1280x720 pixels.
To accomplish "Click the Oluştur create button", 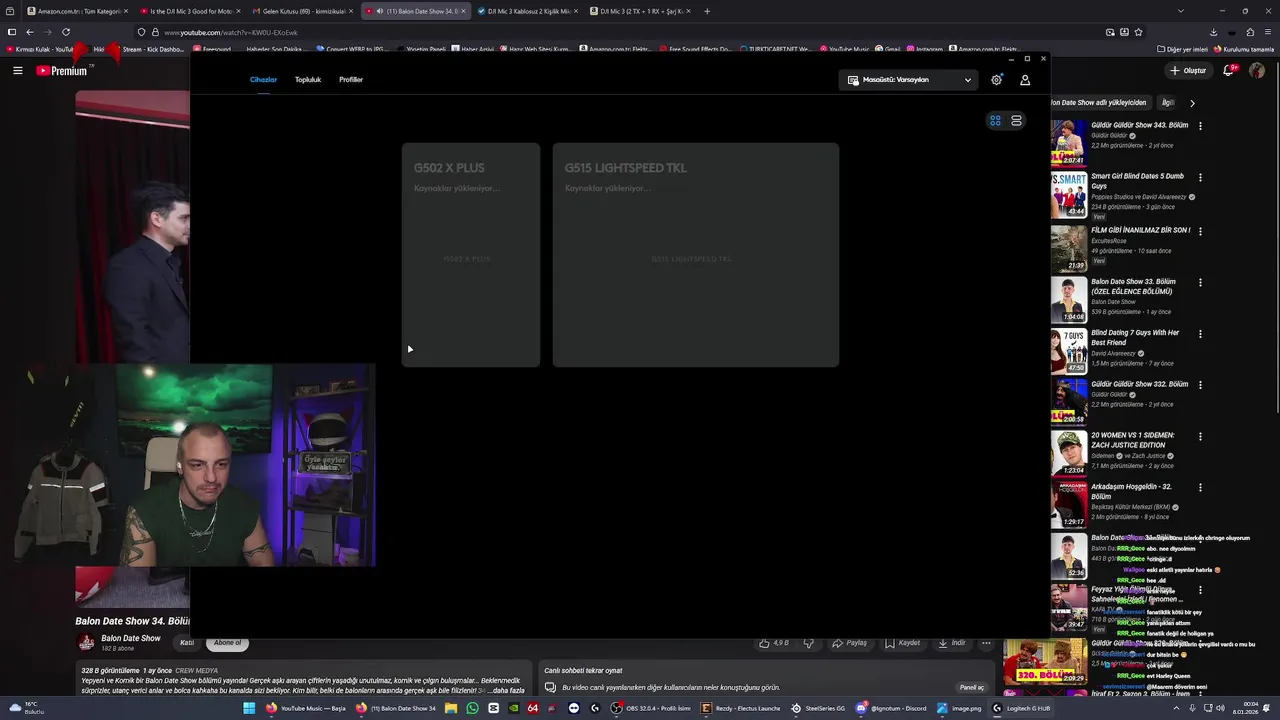I will tap(1188, 70).
